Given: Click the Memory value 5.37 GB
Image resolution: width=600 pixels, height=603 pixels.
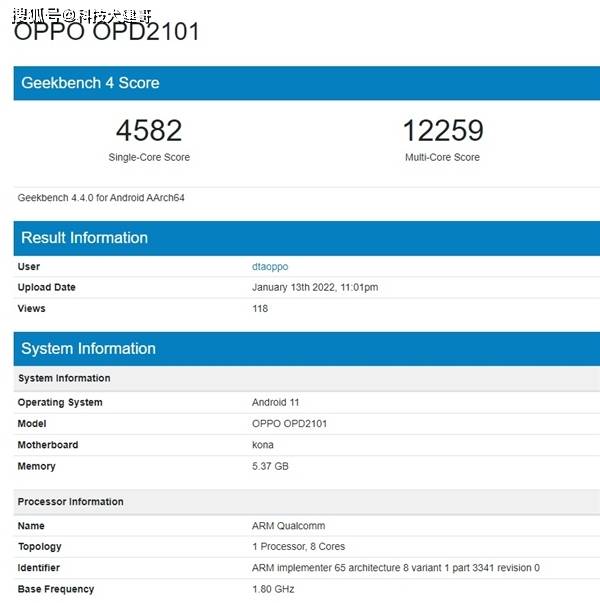Looking at the screenshot, I should point(270,466).
